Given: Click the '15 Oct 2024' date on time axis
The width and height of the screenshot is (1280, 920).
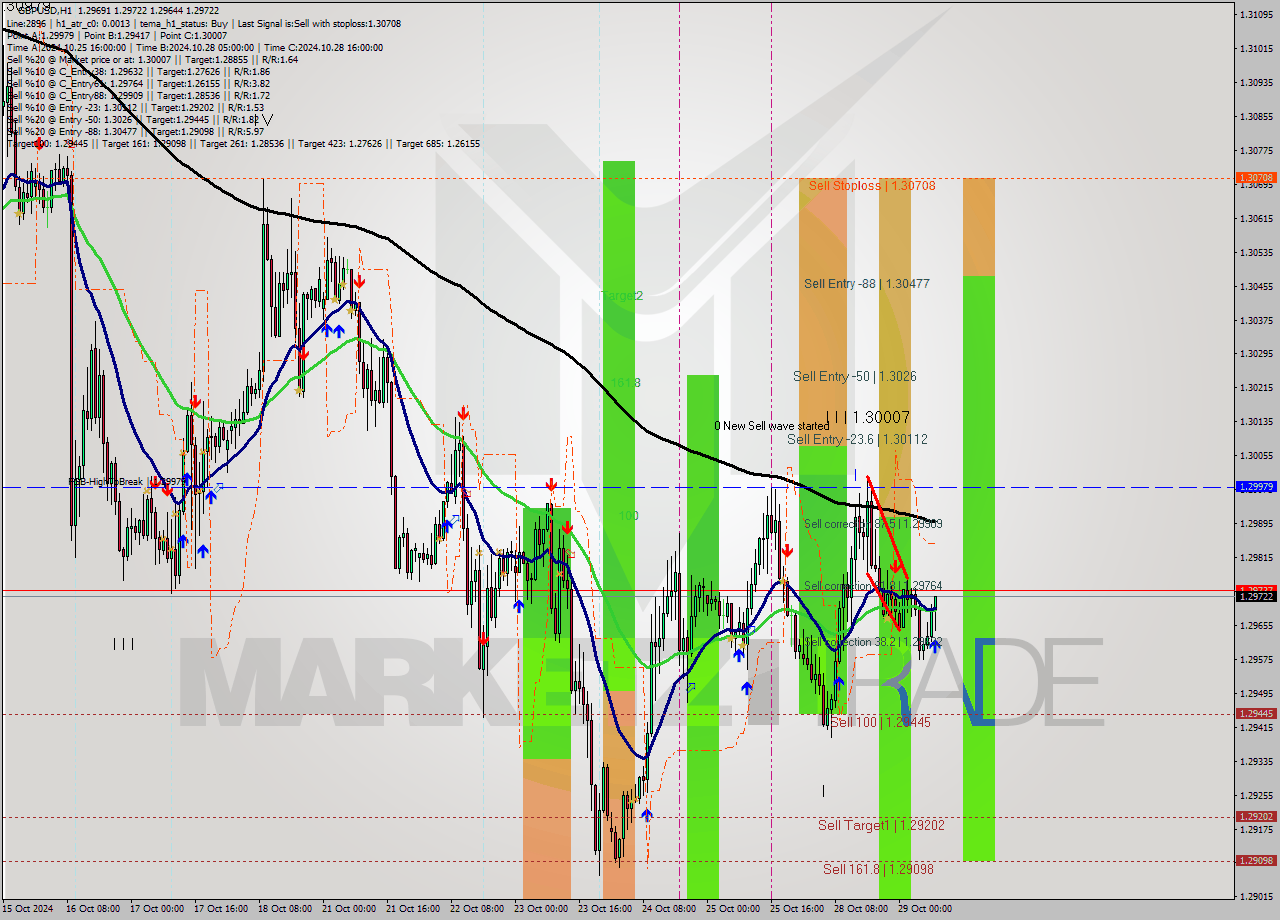Looking at the screenshot, I should [28, 909].
